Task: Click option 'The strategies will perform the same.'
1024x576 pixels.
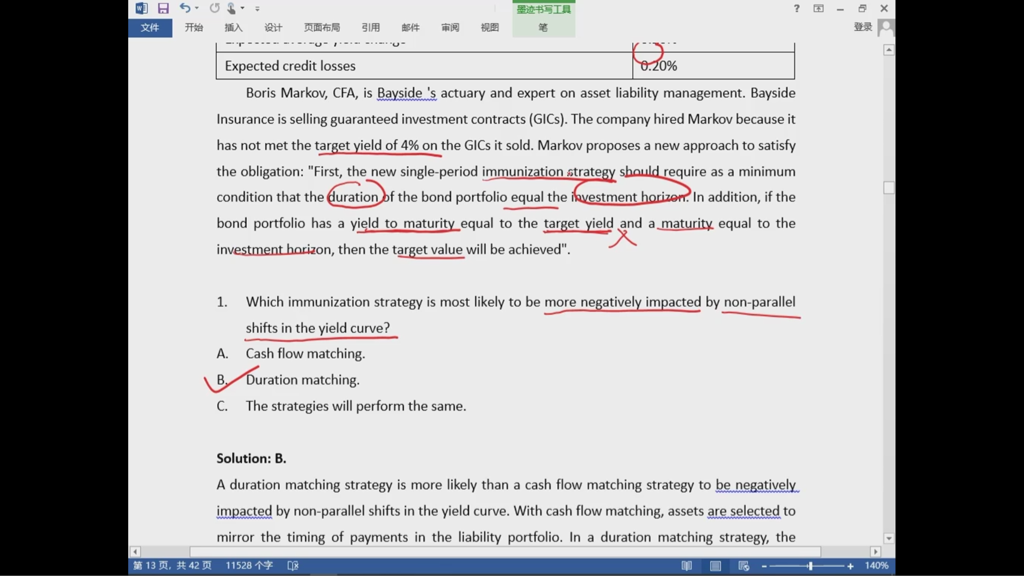Action: [x=356, y=406]
